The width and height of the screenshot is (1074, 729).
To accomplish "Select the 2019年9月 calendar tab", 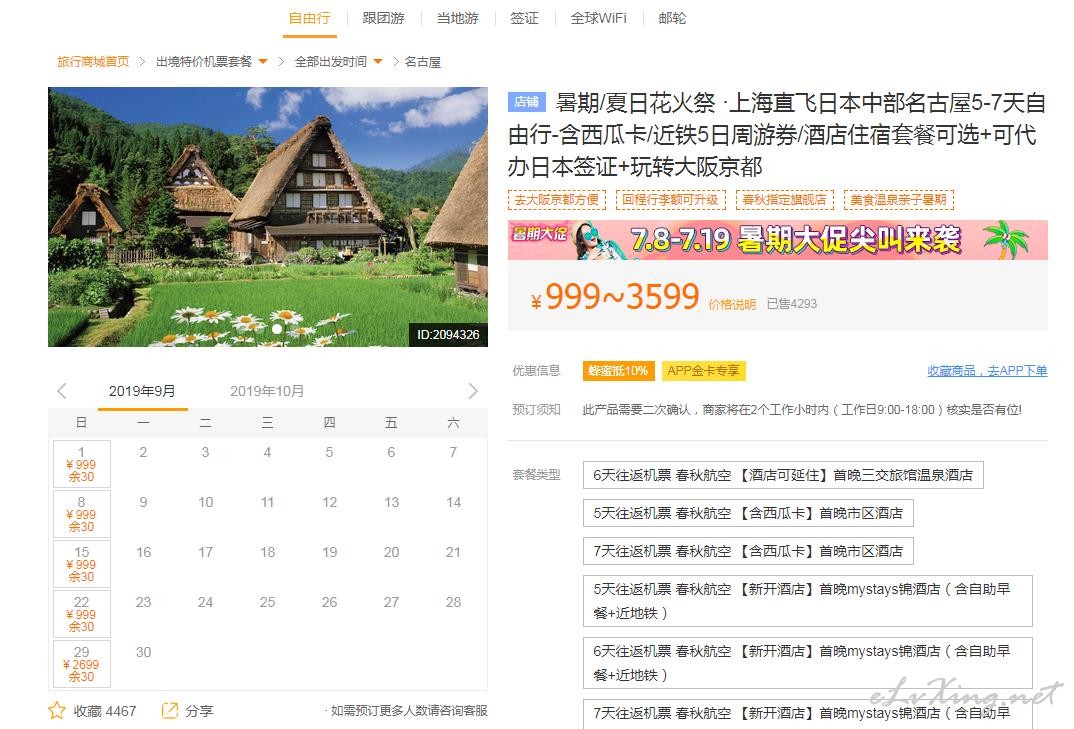I will point(142,391).
